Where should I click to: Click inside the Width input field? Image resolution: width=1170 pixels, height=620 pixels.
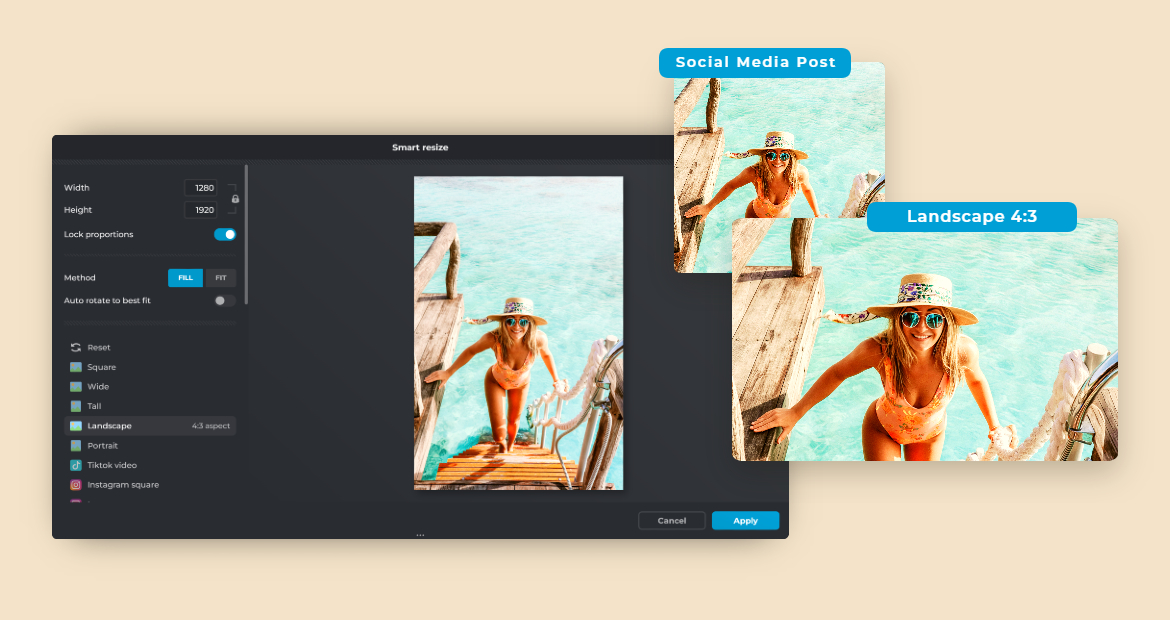[x=208, y=187]
